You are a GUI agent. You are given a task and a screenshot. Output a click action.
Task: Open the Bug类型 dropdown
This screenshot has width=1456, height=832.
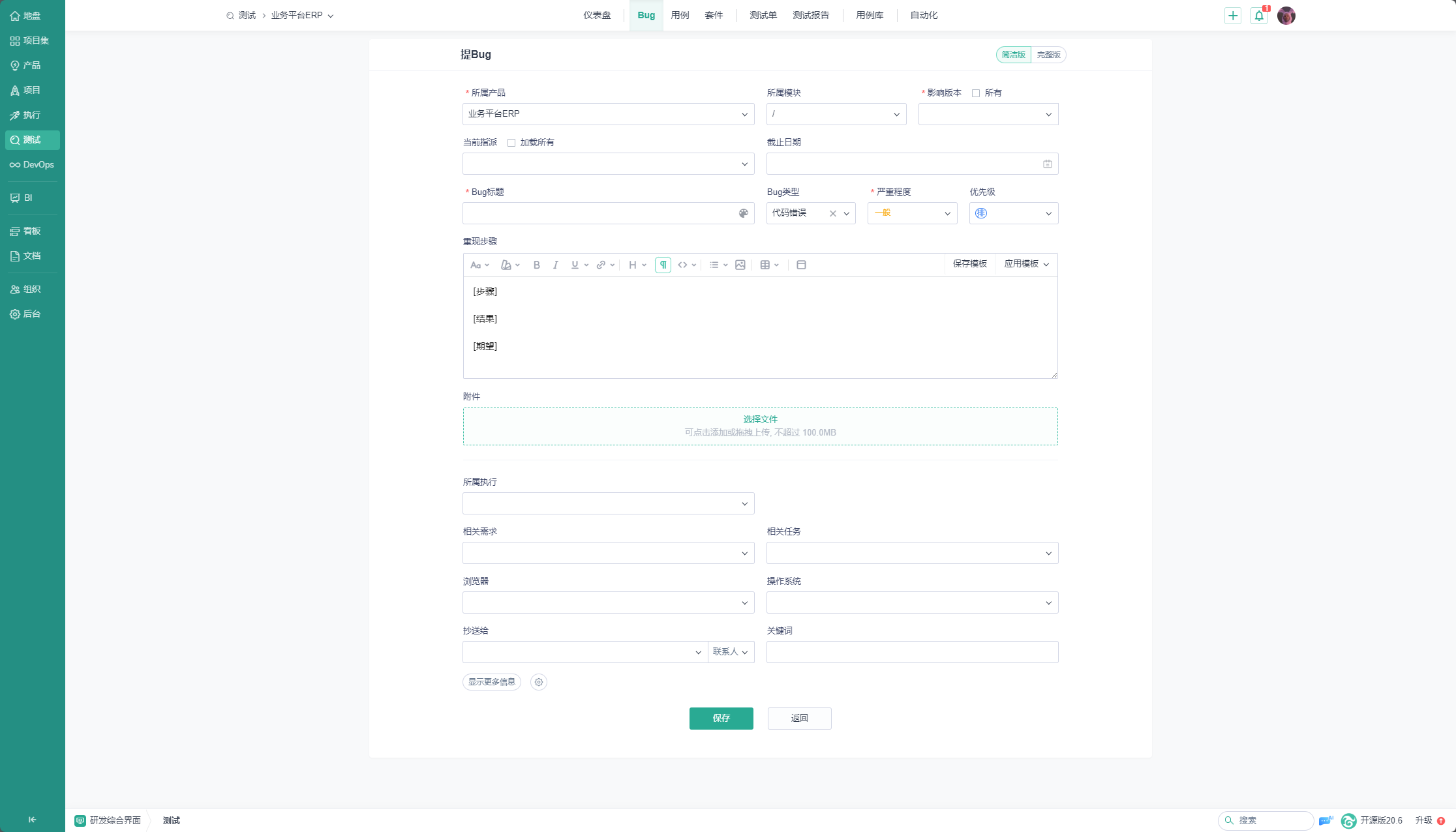(811, 213)
